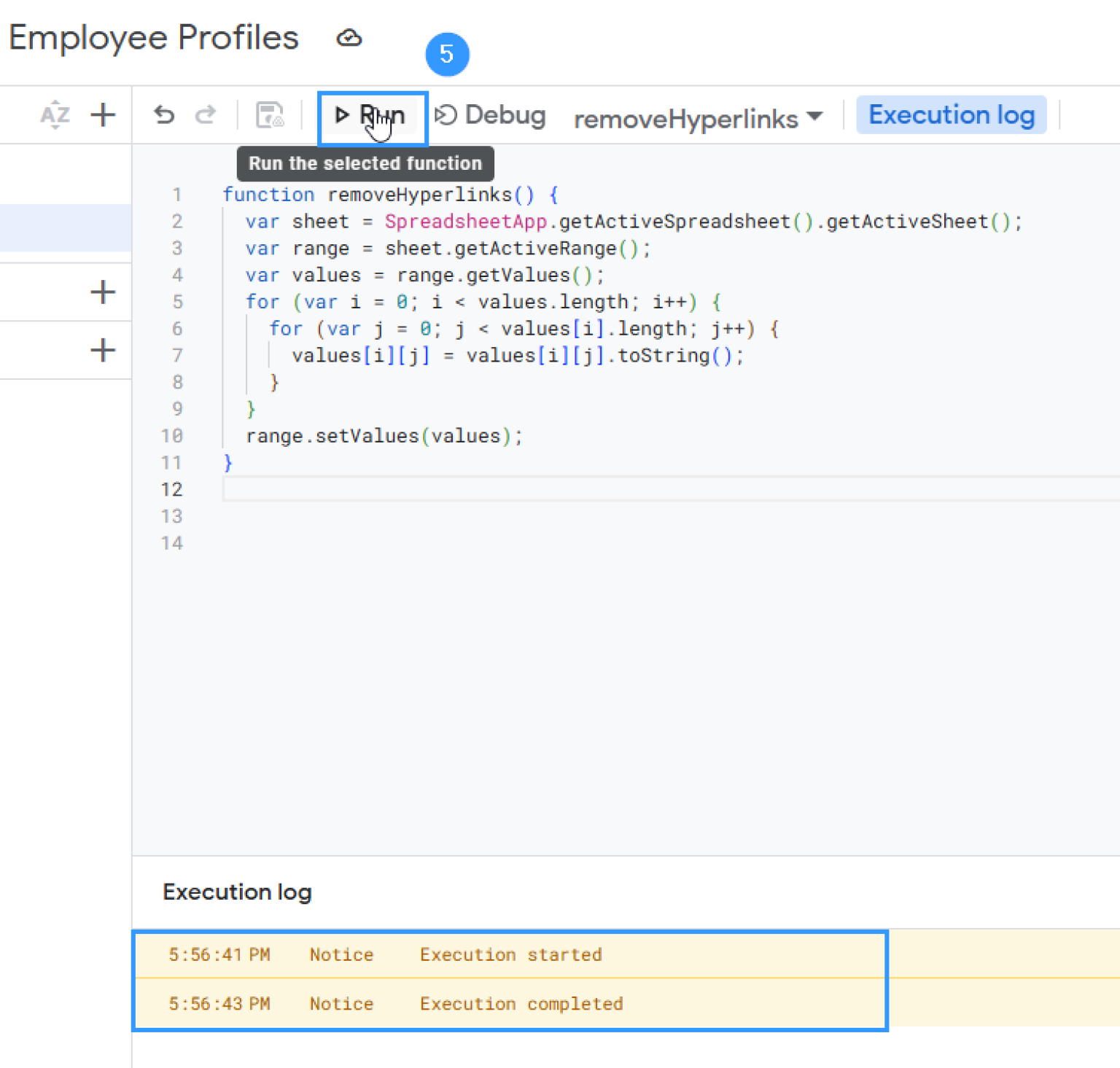Viewport: 1120px width, 1068px height.
Task: Select the Execution log section header
Action: pyautogui.click(x=237, y=892)
